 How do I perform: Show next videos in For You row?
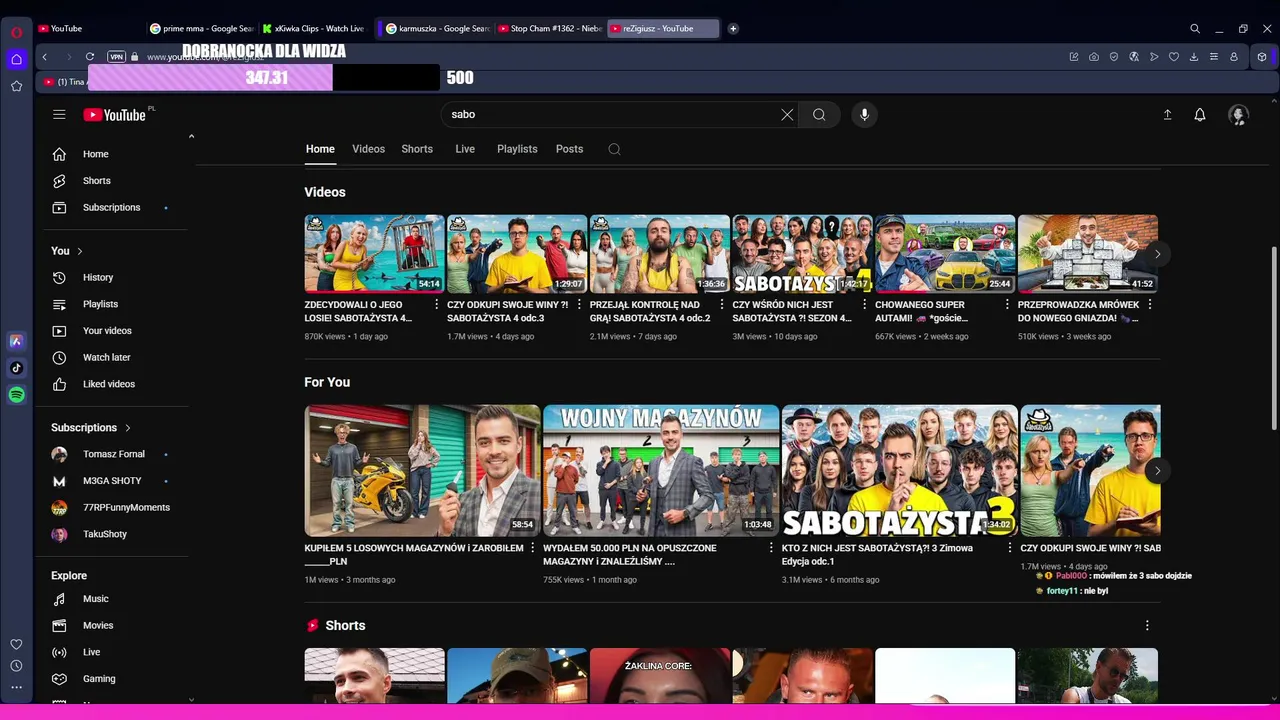pyautogui.click(x=1157, y=471)
